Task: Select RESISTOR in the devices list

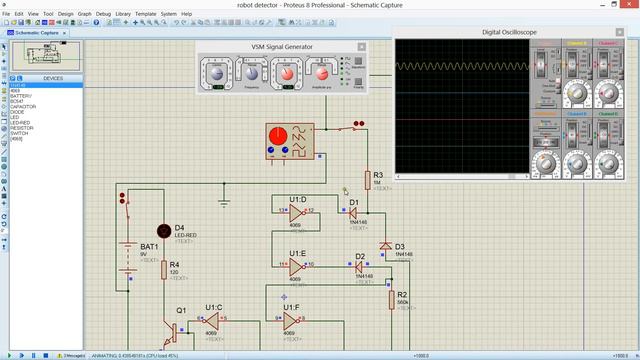Action: pyautogui.click(x=46, y=128)
